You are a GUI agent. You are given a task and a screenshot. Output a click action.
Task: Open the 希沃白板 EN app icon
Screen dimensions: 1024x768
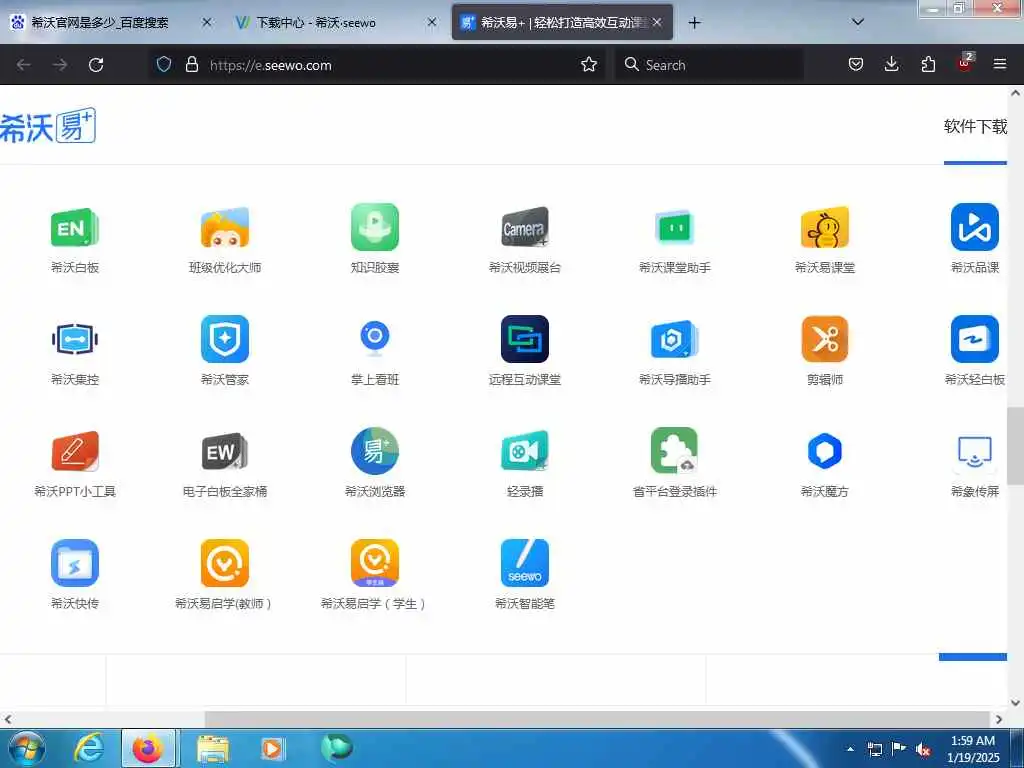coord(74,227)
